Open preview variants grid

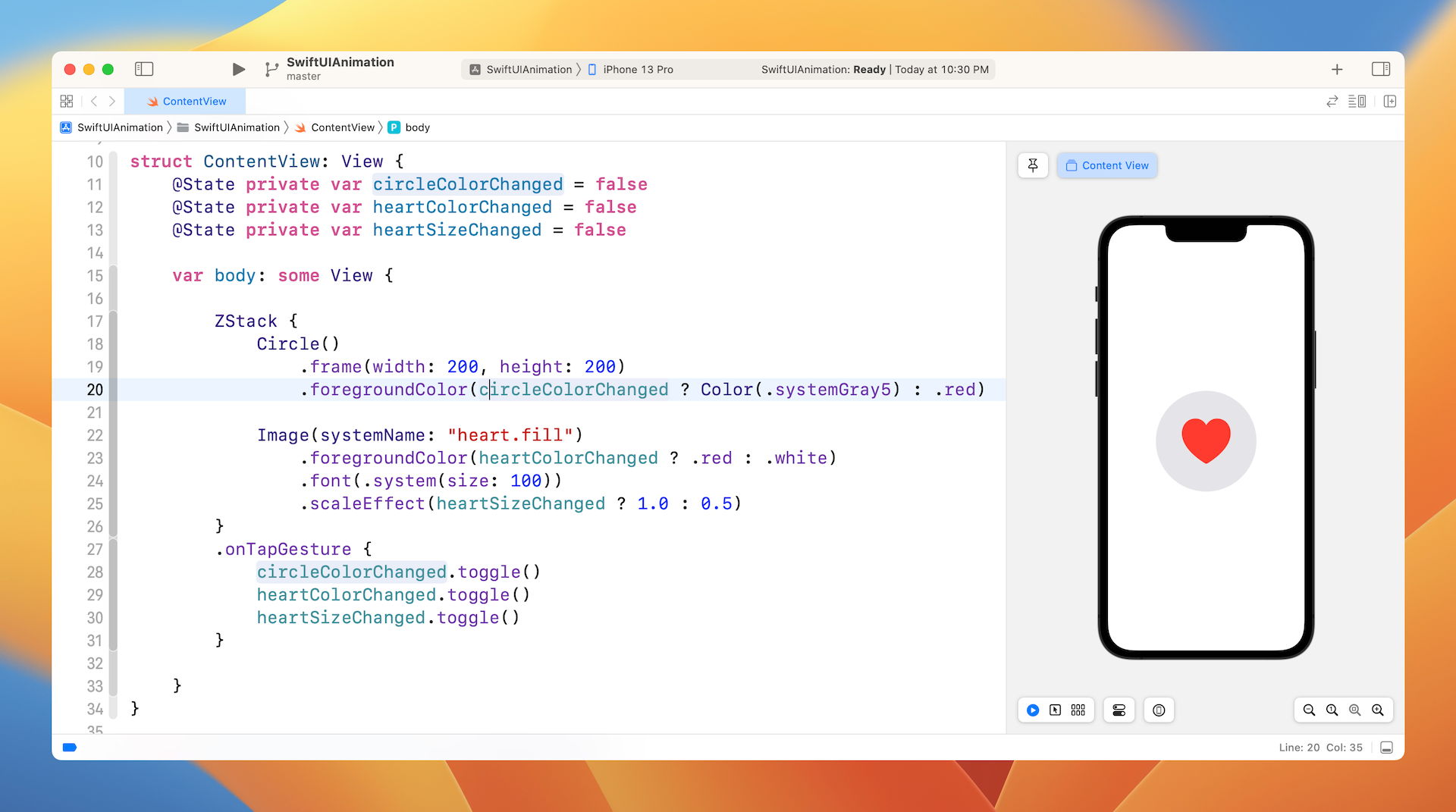point(1078,710)
